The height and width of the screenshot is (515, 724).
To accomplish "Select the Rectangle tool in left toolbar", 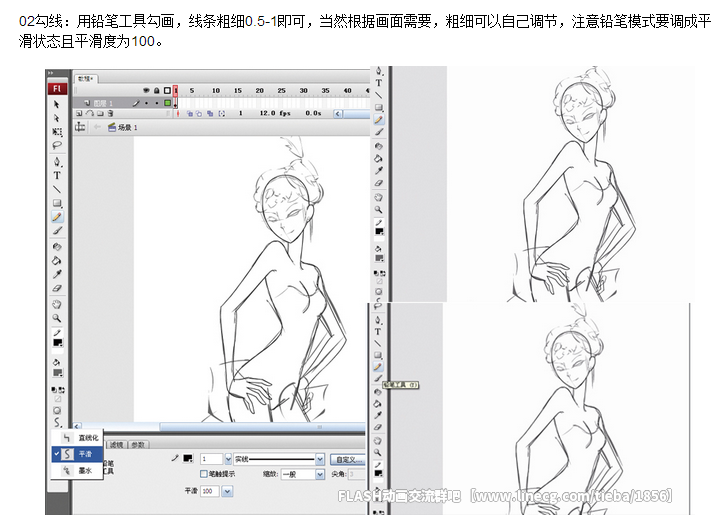I will [x=57, y=203].
